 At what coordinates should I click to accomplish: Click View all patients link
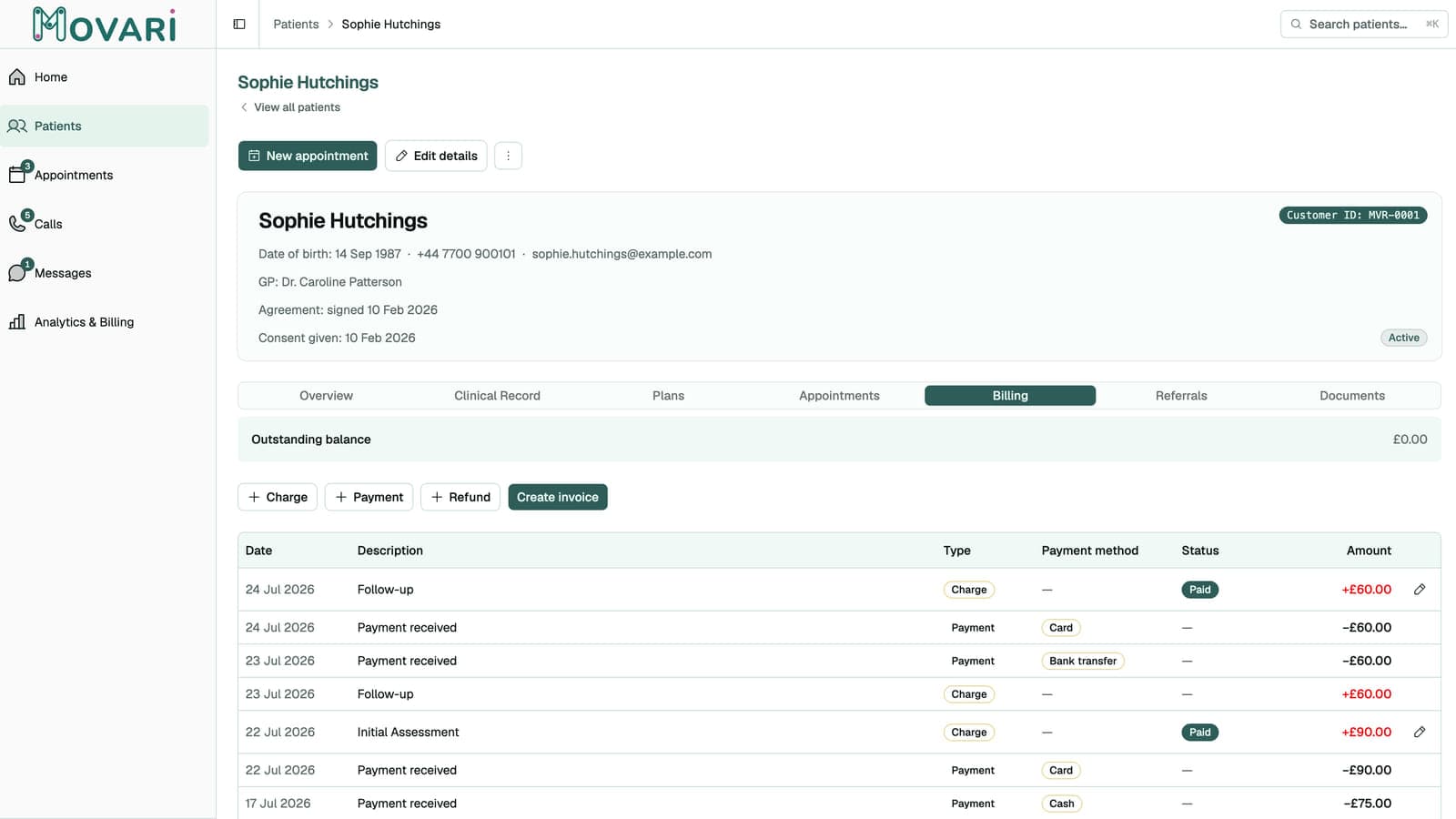tap(289, 107)
